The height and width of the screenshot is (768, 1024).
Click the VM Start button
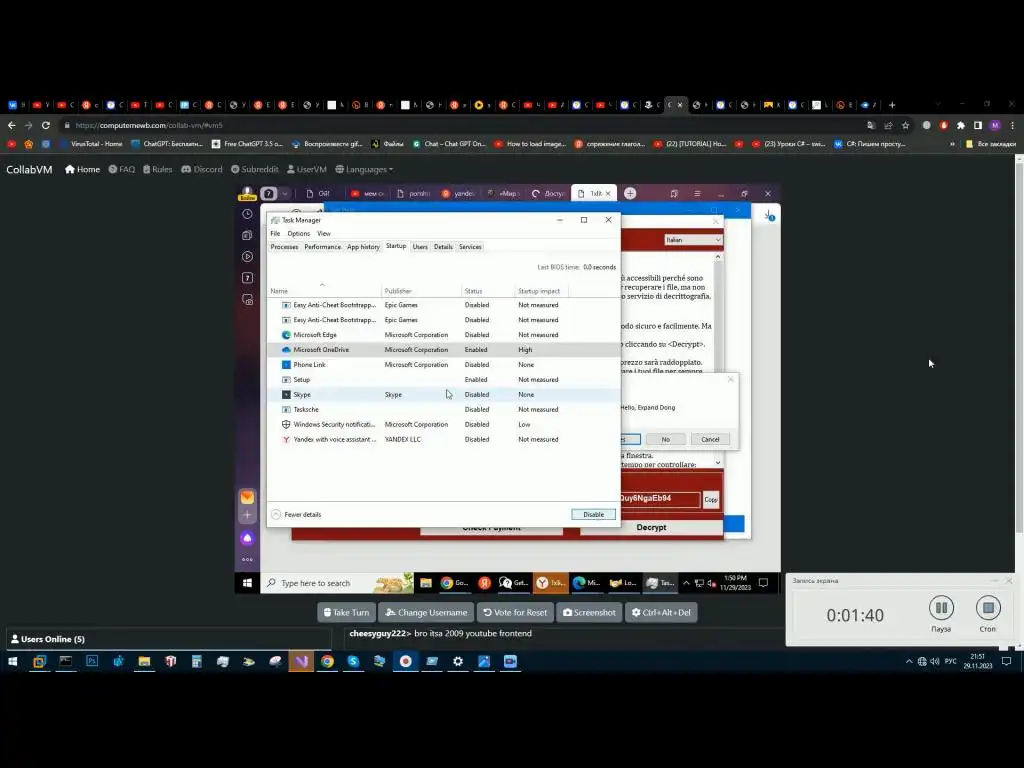click(x=247, y=583)
